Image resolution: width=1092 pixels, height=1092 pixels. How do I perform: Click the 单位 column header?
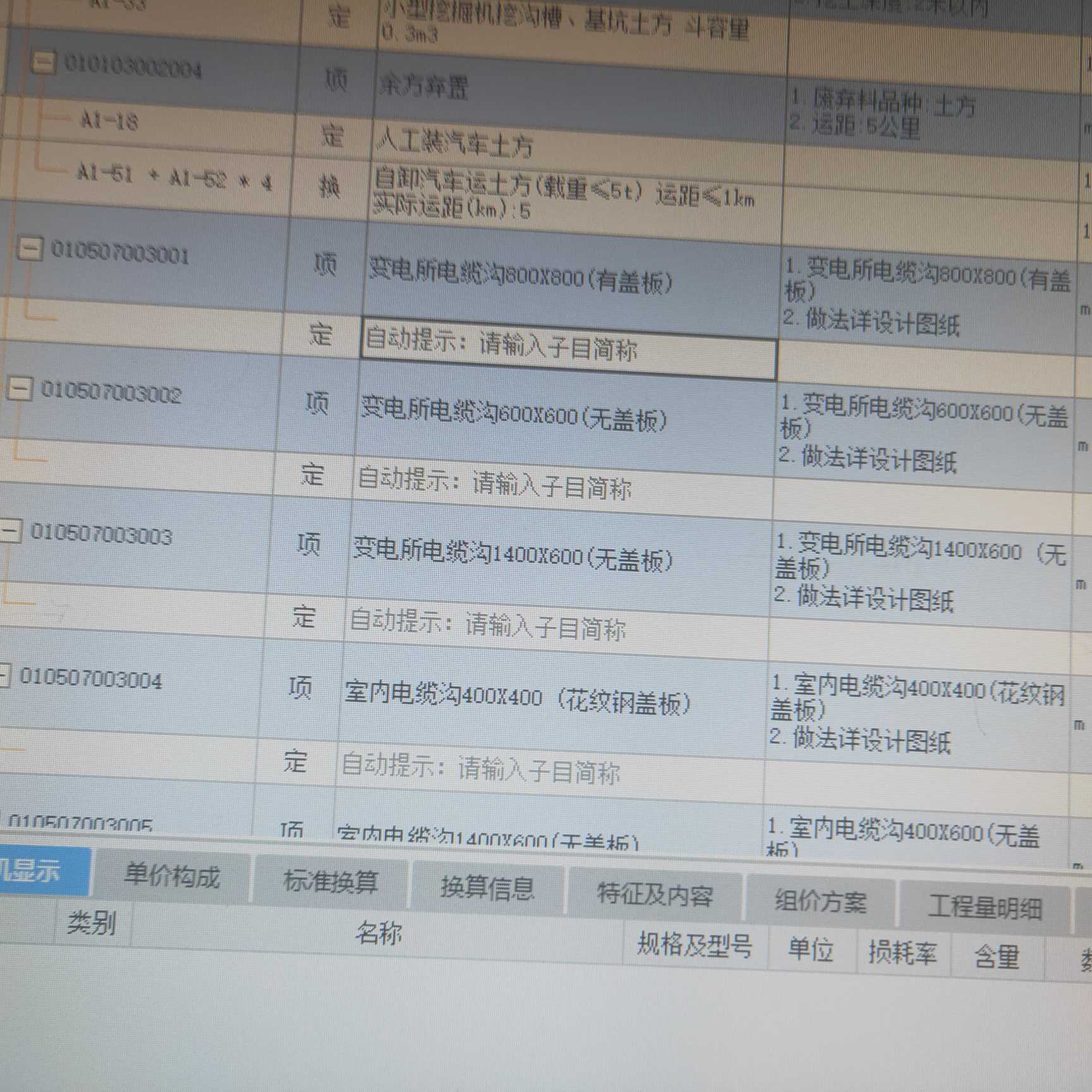(x=811, y=950)
